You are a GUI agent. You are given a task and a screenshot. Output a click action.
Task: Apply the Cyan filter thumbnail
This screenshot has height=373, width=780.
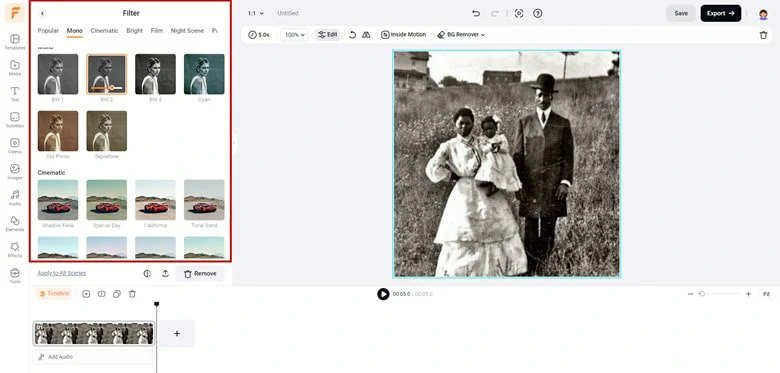pyautogui.click(x=204, y=74)
